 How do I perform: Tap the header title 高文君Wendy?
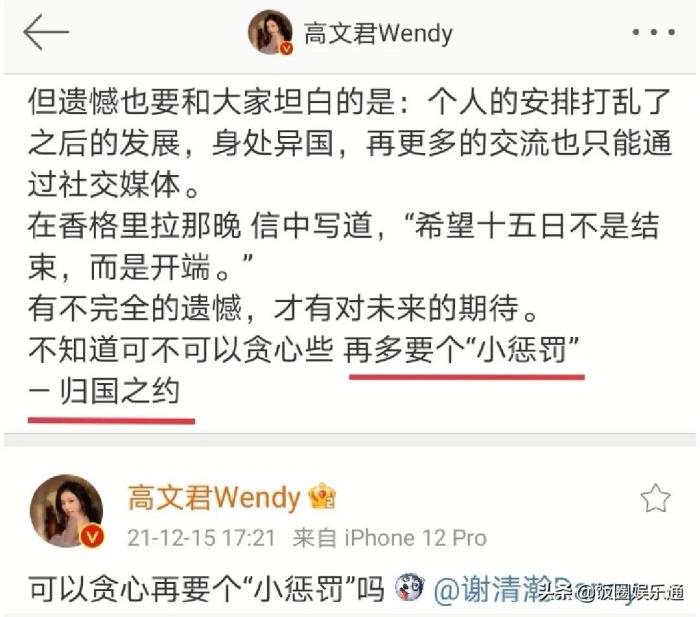tap(378, 33)
